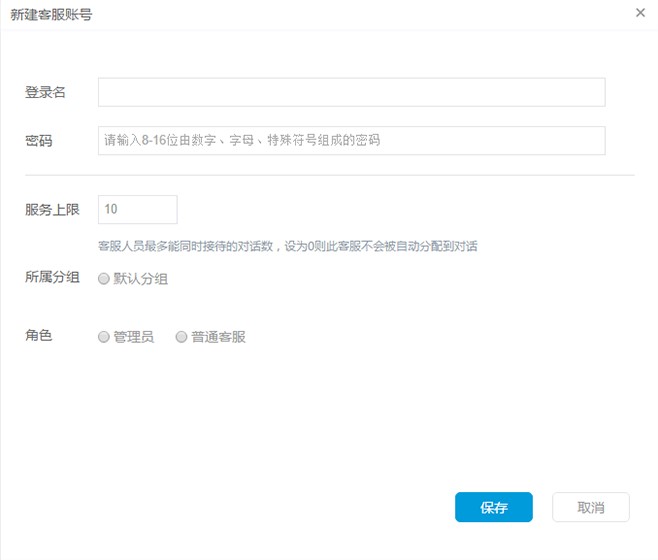
Task: Click the 登录名 field label
Action: 45,92
